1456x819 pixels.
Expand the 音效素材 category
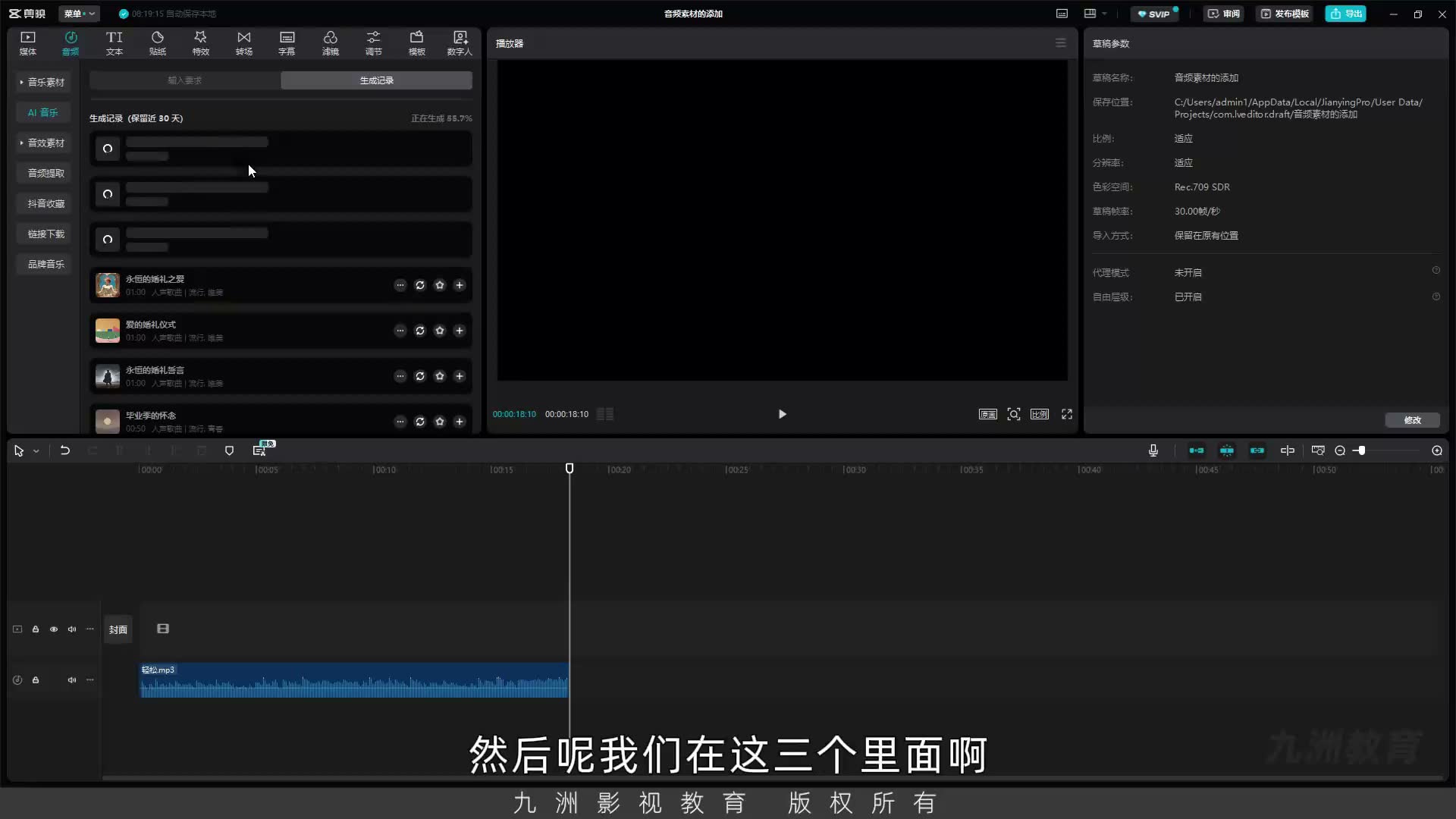43,143
